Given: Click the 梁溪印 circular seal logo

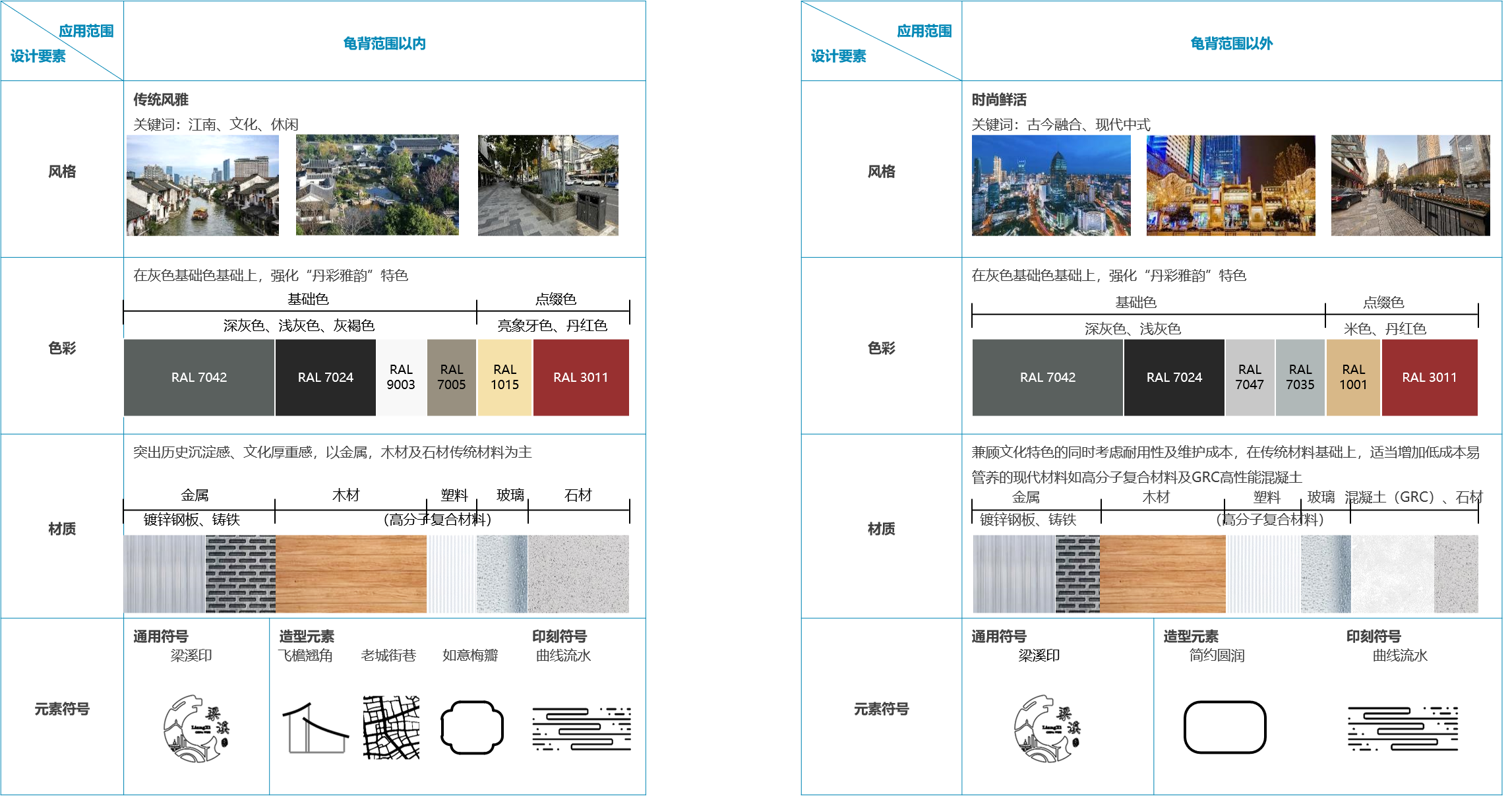Looking at the screenshot, I should [x=1047, y=729].
